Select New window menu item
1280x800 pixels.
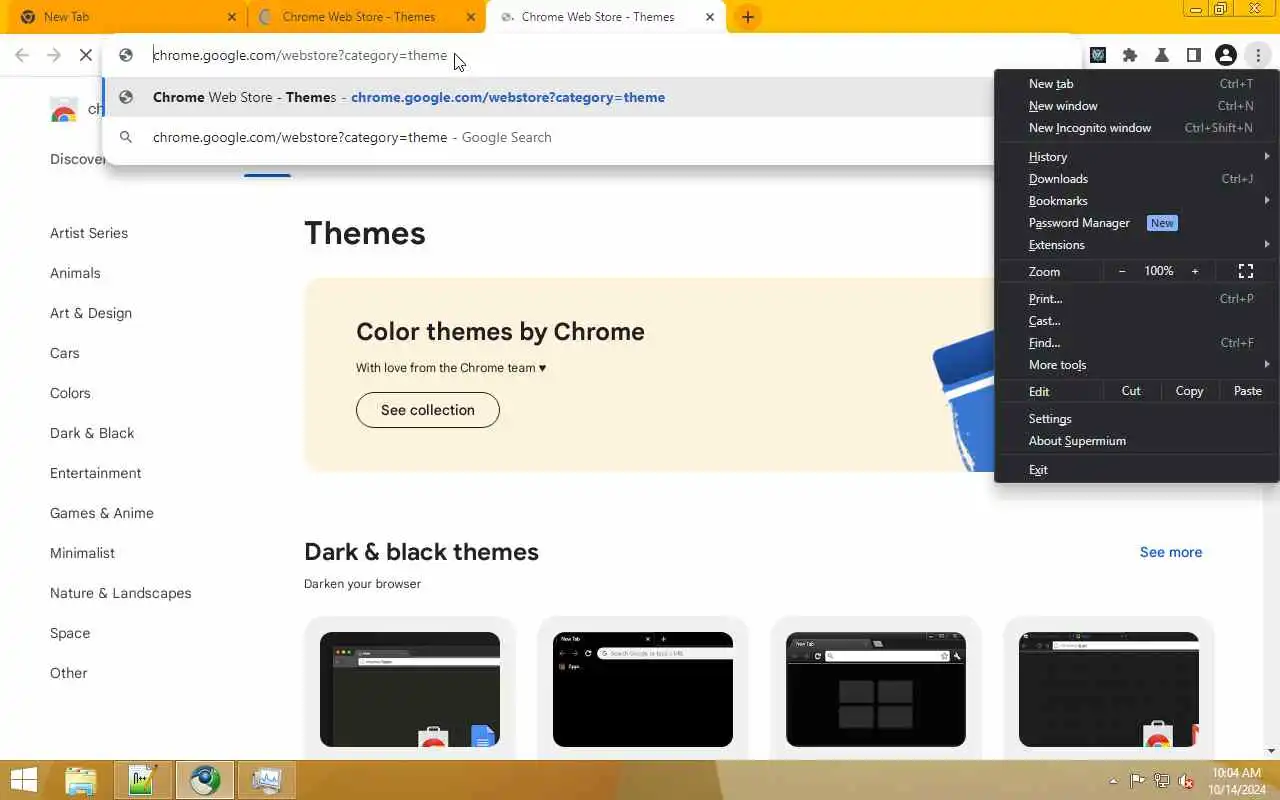(1136, 106)
